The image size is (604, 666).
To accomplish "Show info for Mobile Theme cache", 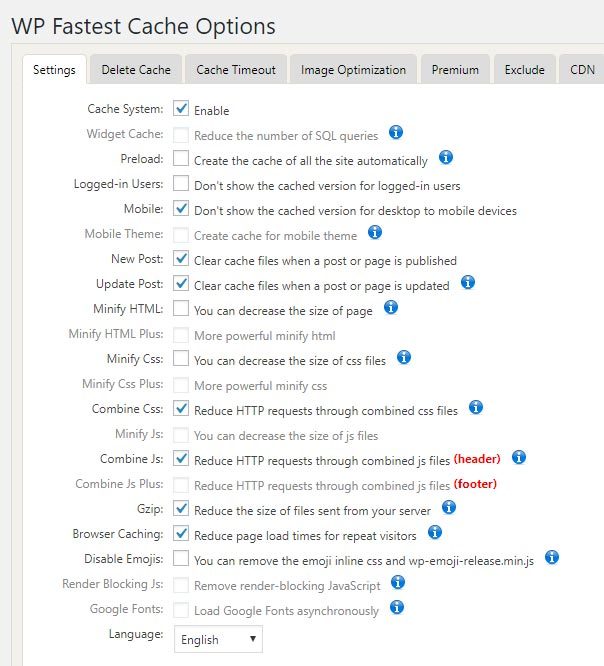I will click(x=375, y=232).
